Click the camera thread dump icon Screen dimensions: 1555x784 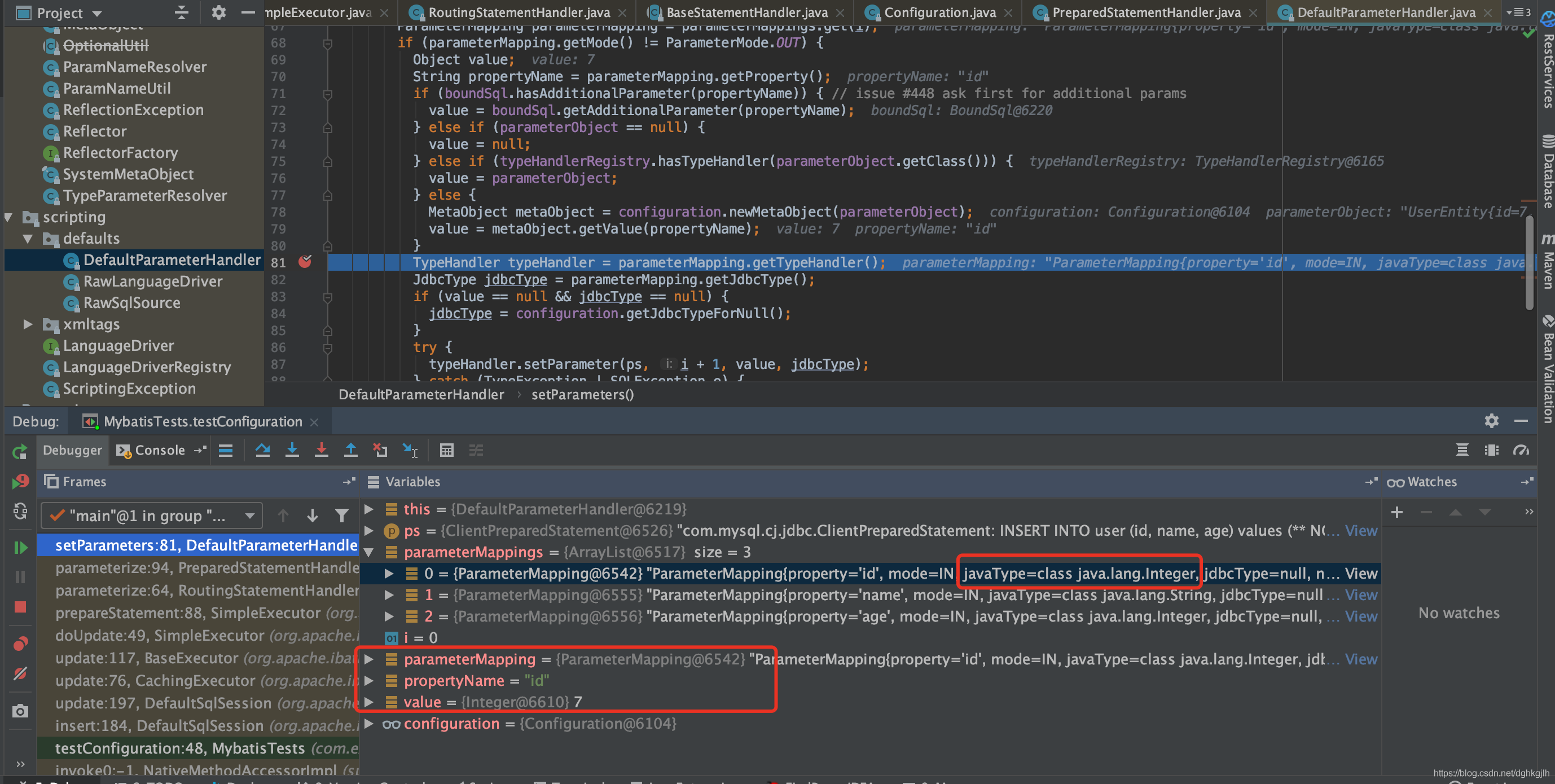pyautogui.click(x=20, y=711)
